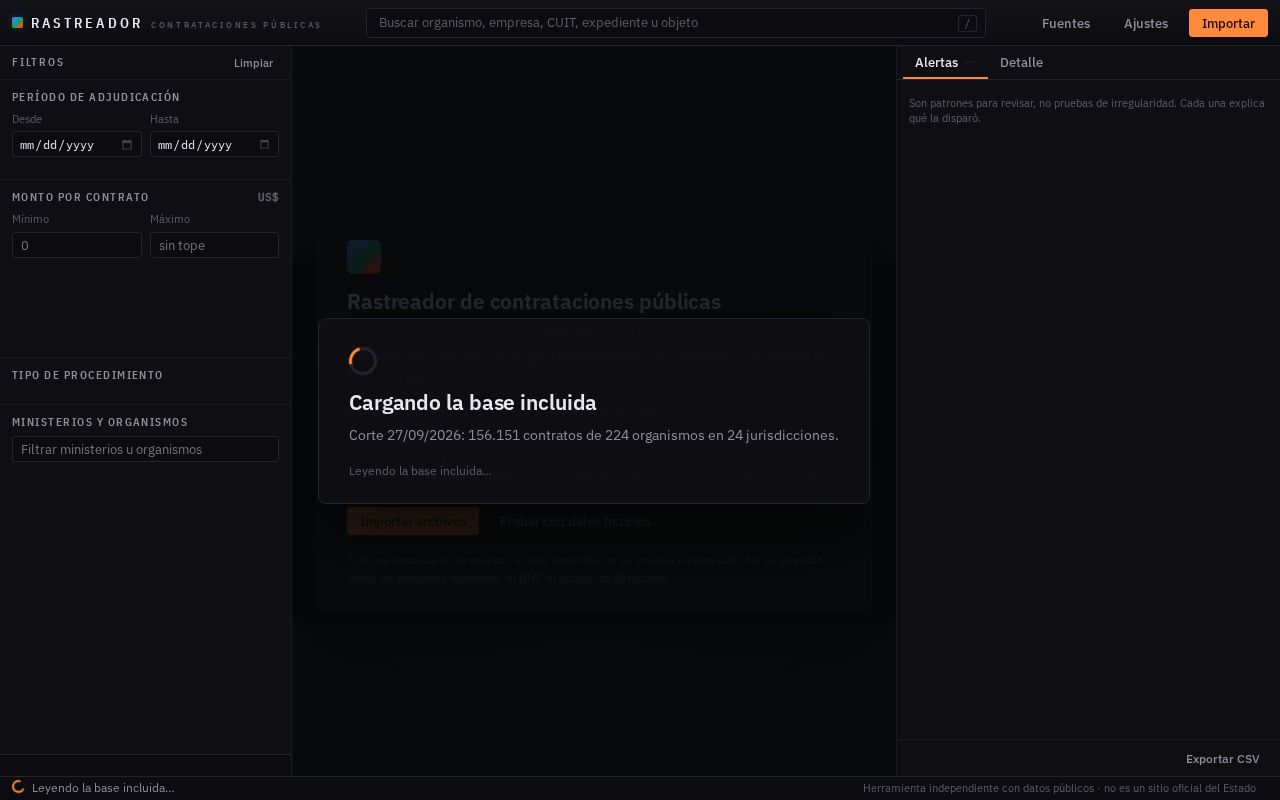Click the 'Corte 27/09/2026' summary line
Image resolution: width=1280 pixels, height=800 pixels.
pos(593,435)
